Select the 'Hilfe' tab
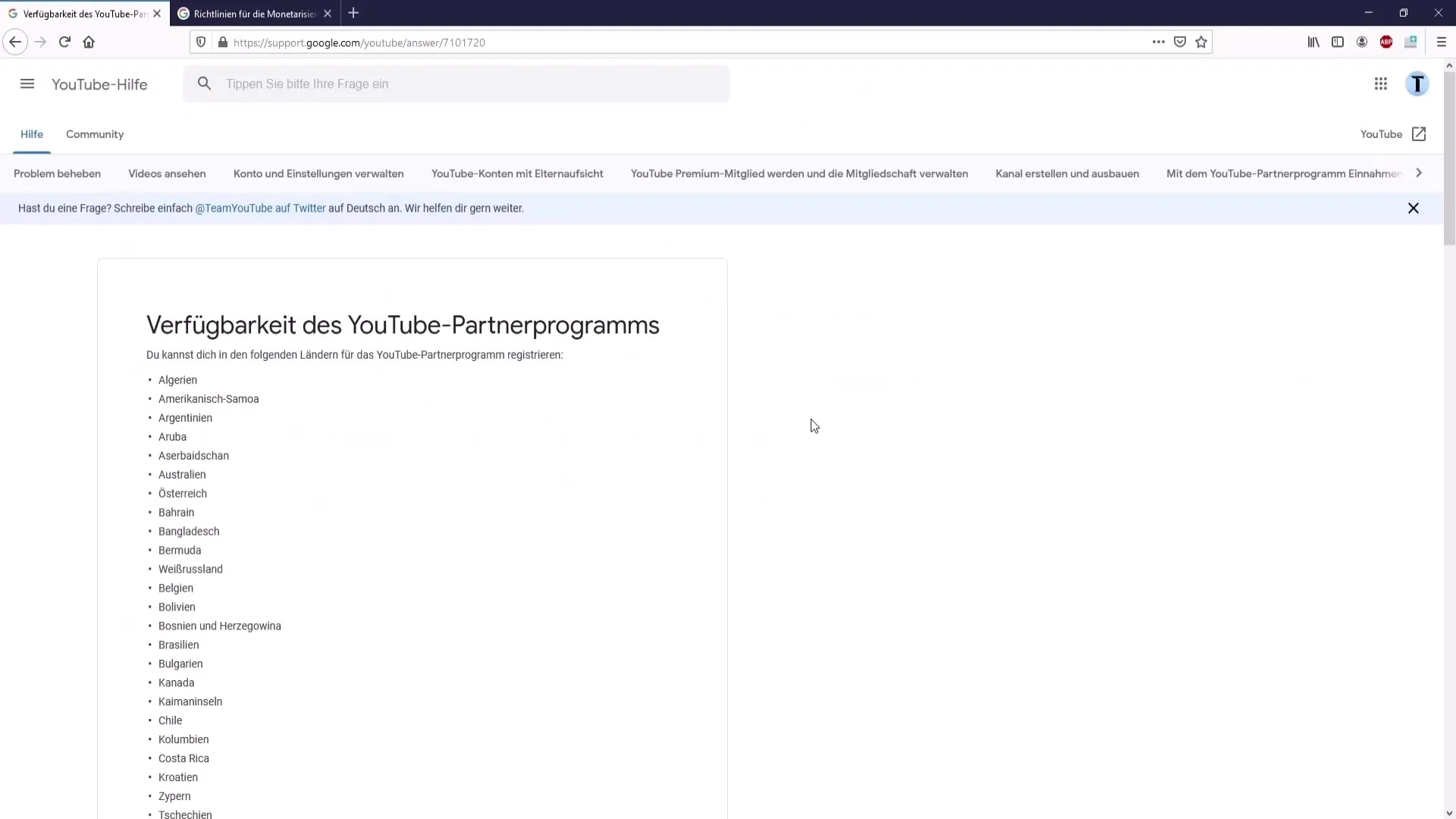This screenshot has height=819, width=1456. tap(31, 134)
